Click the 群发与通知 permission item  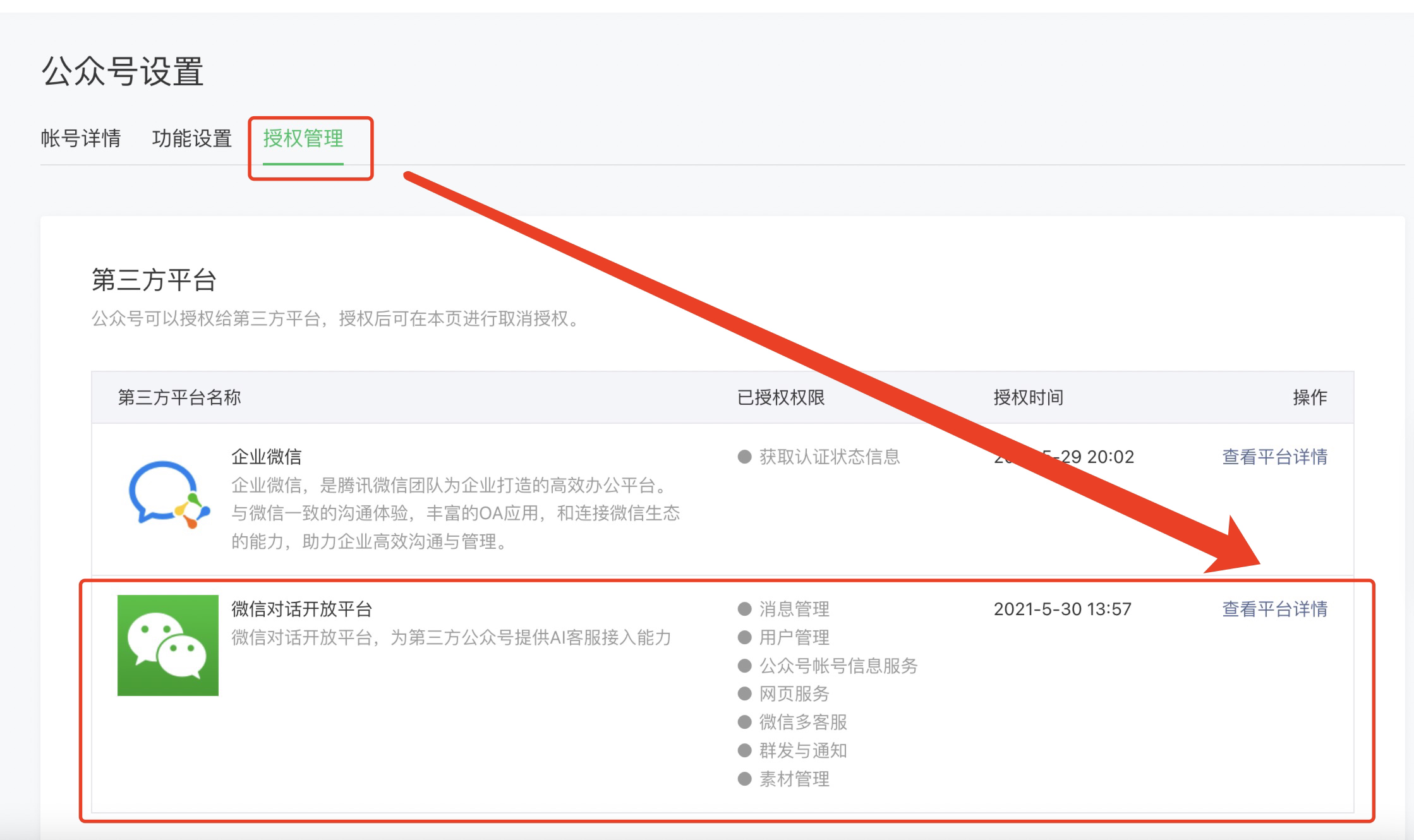click(x=802, y=750)
